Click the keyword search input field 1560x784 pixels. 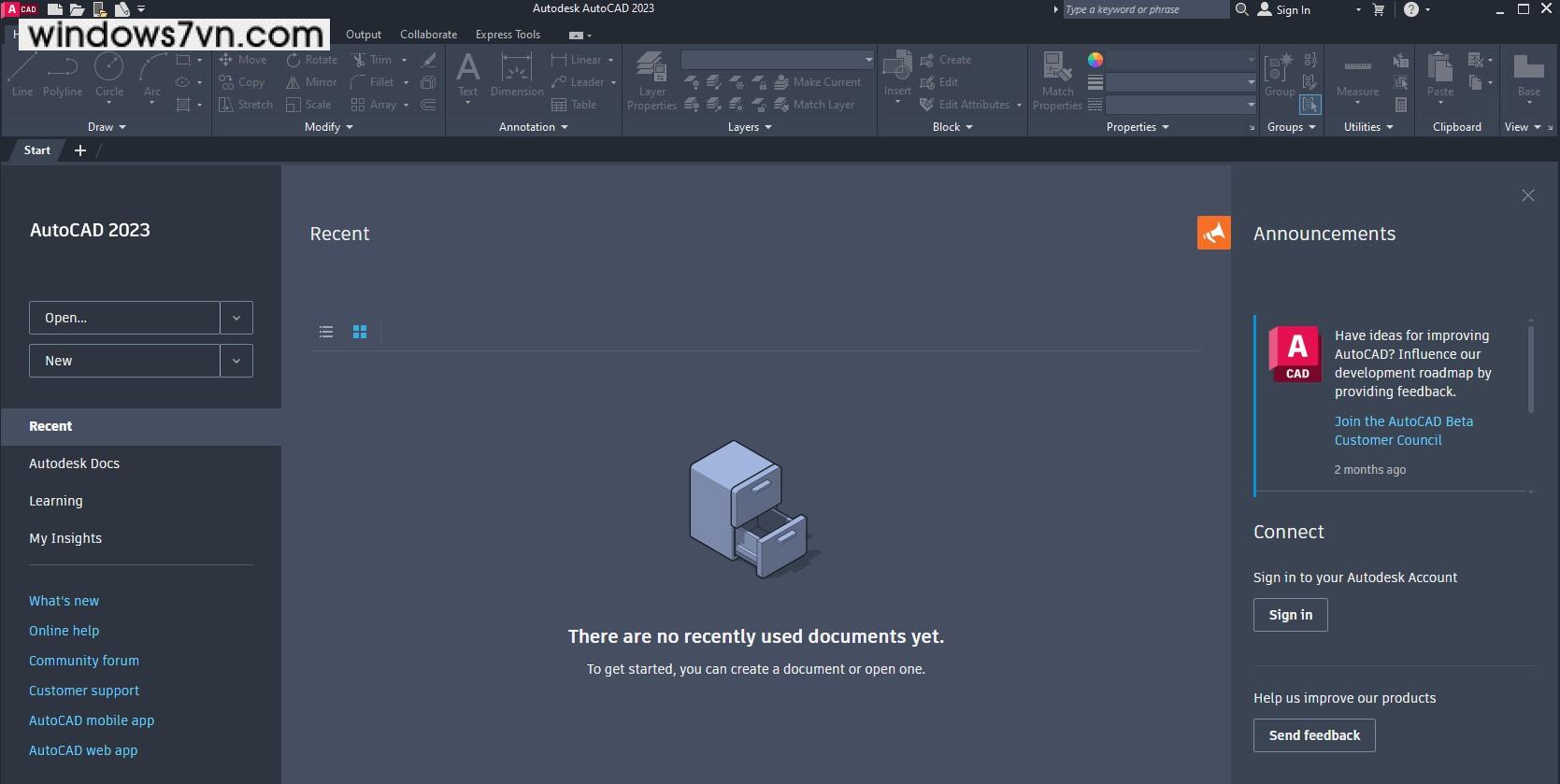coord(1144,9)
